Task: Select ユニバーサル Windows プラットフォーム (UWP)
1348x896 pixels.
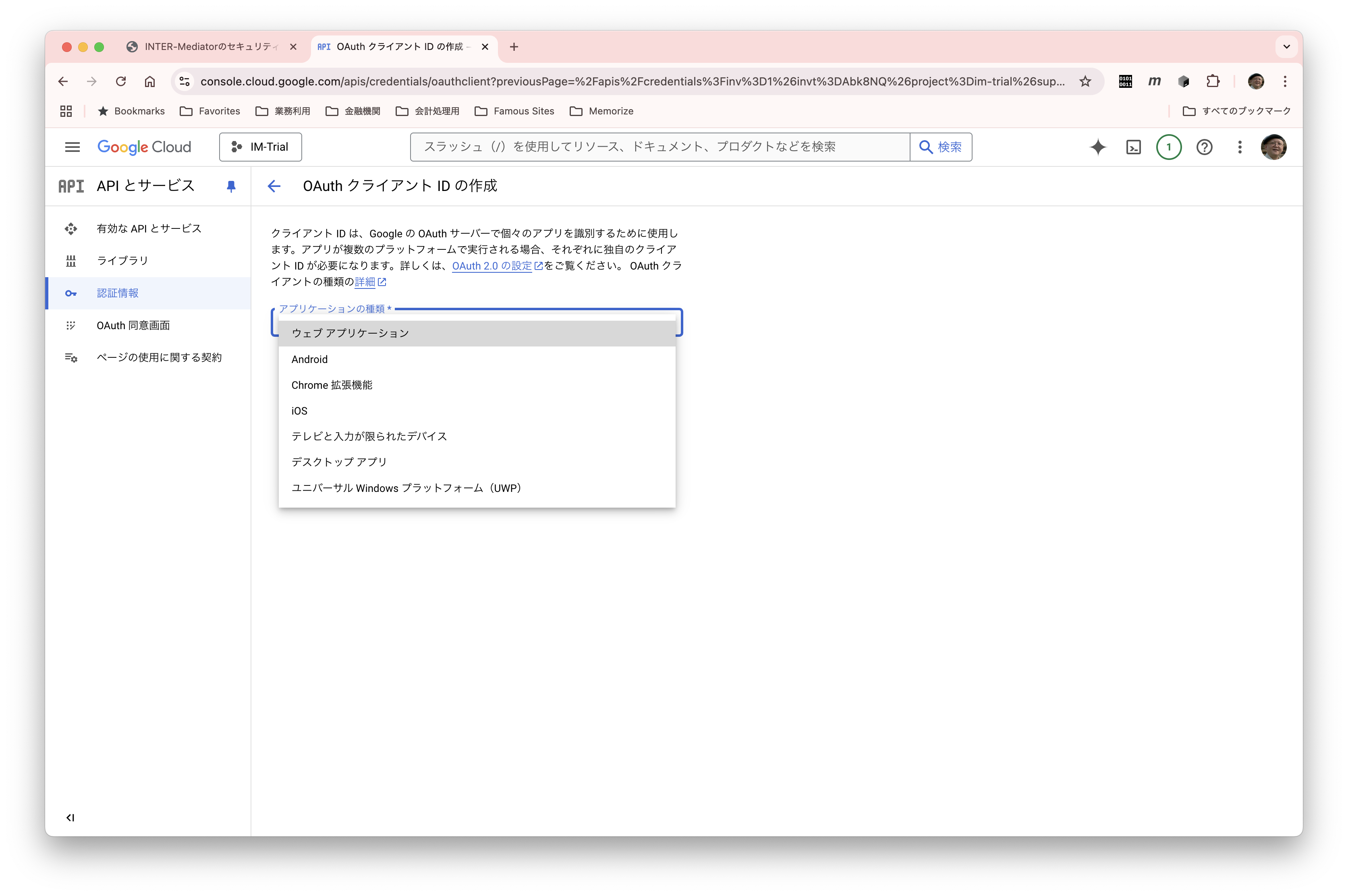Action: pos(477,487)
